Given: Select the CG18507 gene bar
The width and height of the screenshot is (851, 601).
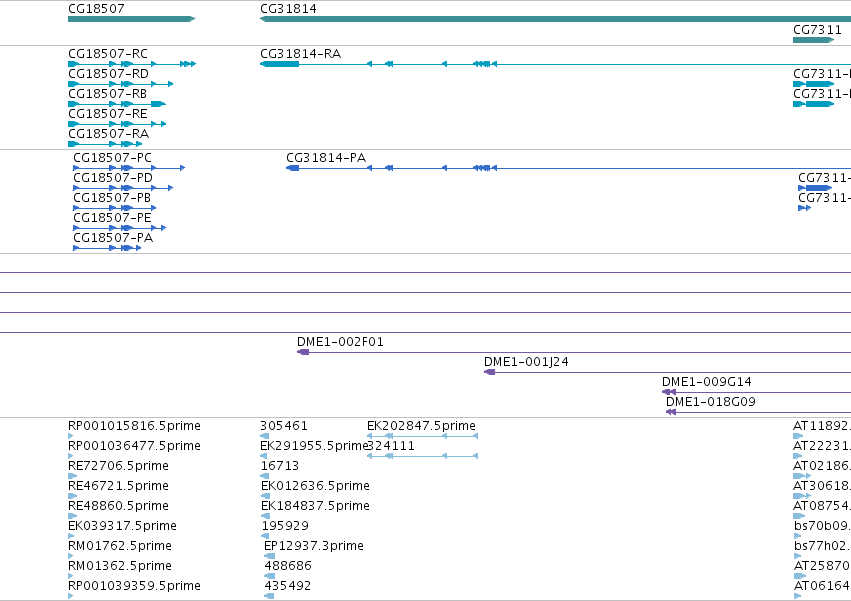Looking at the screenshot, I should 131,19.
